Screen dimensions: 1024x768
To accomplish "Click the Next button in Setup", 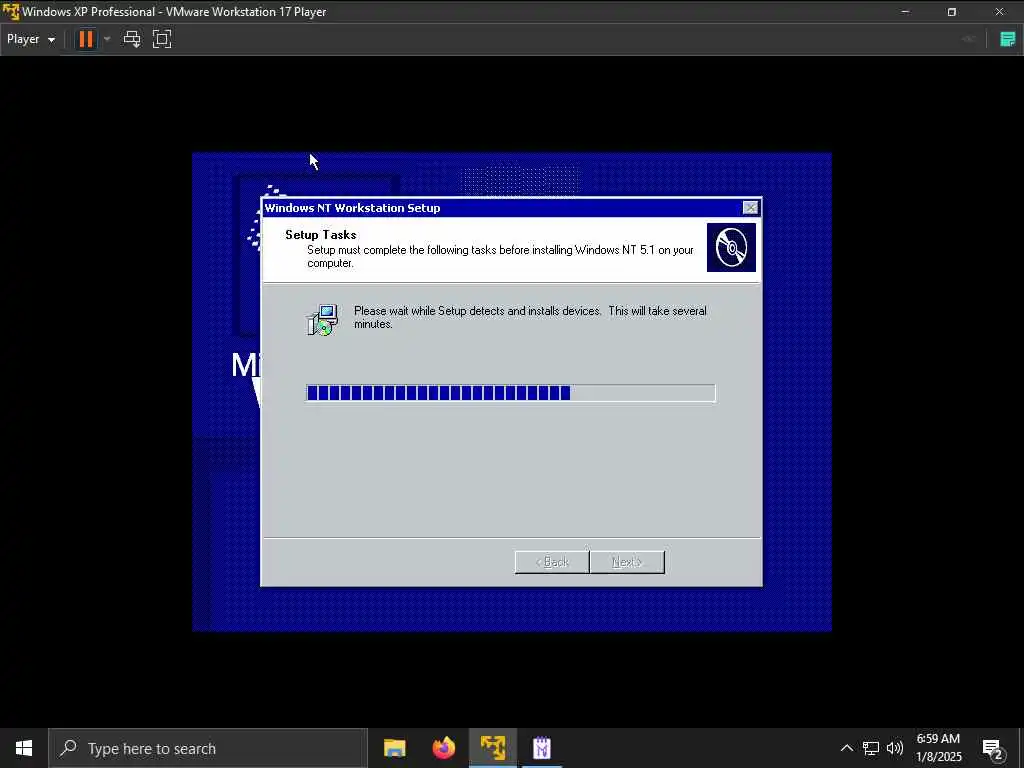I will pos(627,562).
